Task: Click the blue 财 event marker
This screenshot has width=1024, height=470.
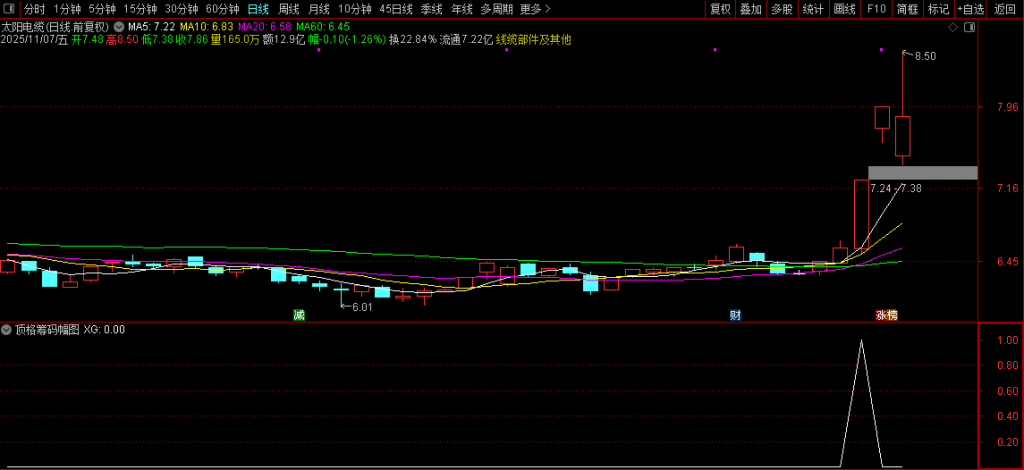Action: click(735, 315)
